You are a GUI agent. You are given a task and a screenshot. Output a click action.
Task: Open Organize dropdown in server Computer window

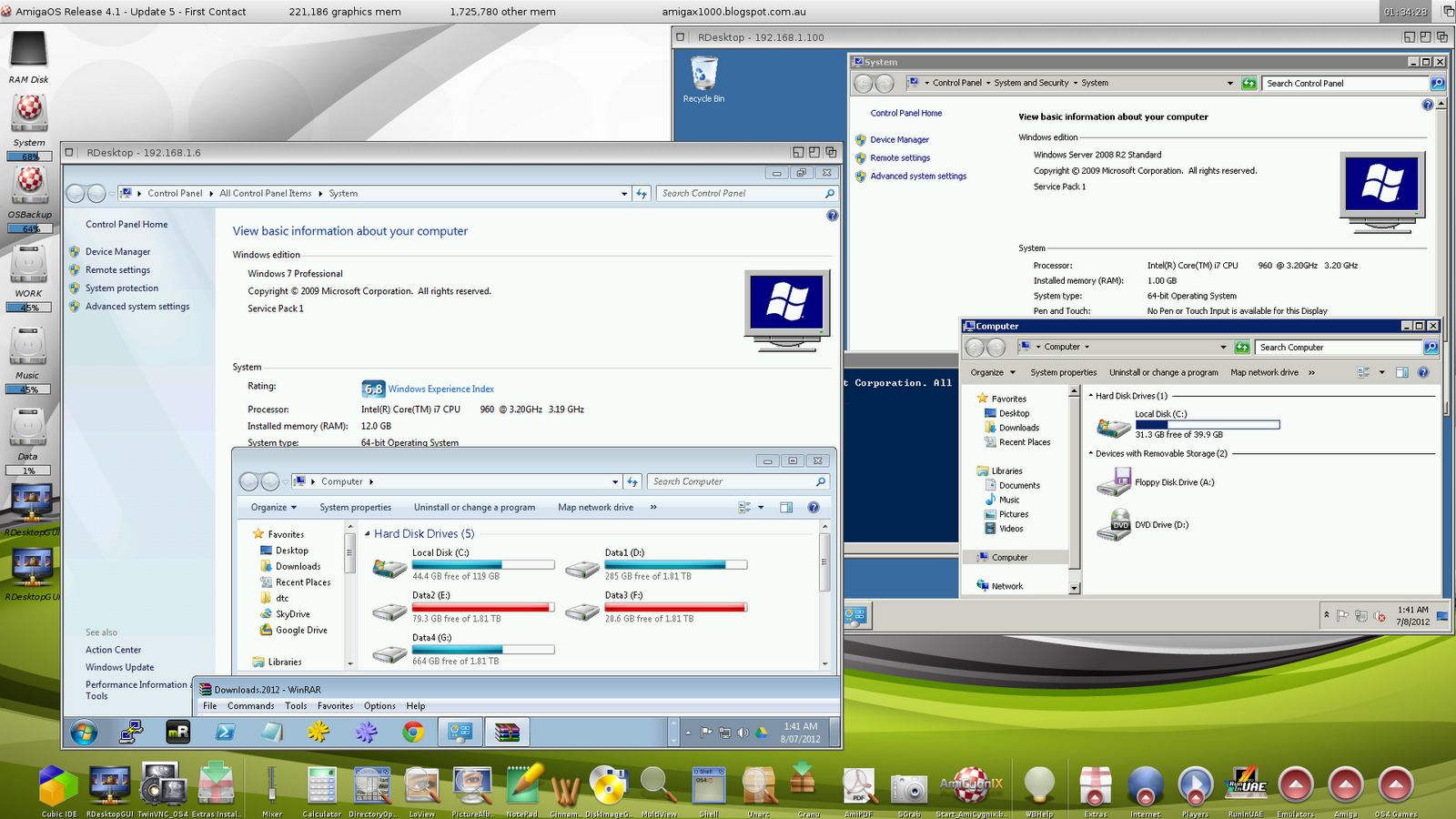pyautogui.click(x=993, y=372)
